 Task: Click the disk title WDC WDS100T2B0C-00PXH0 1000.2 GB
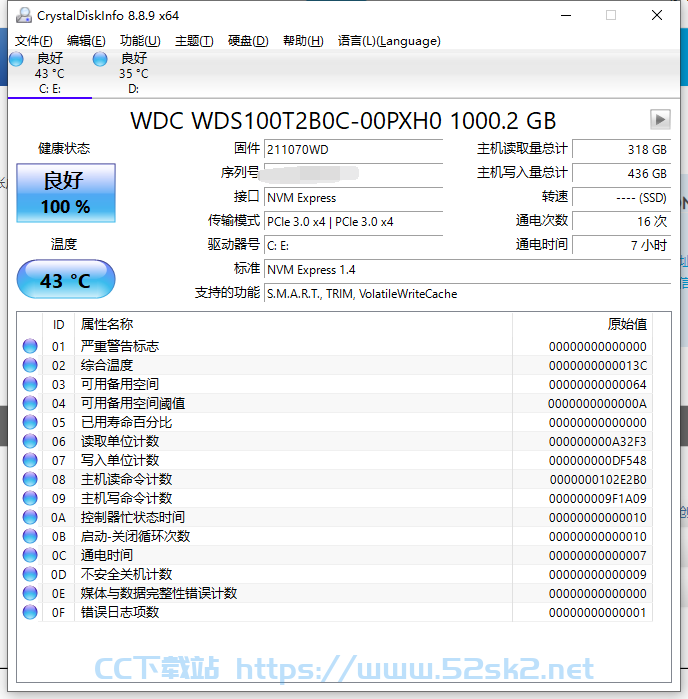343,121
